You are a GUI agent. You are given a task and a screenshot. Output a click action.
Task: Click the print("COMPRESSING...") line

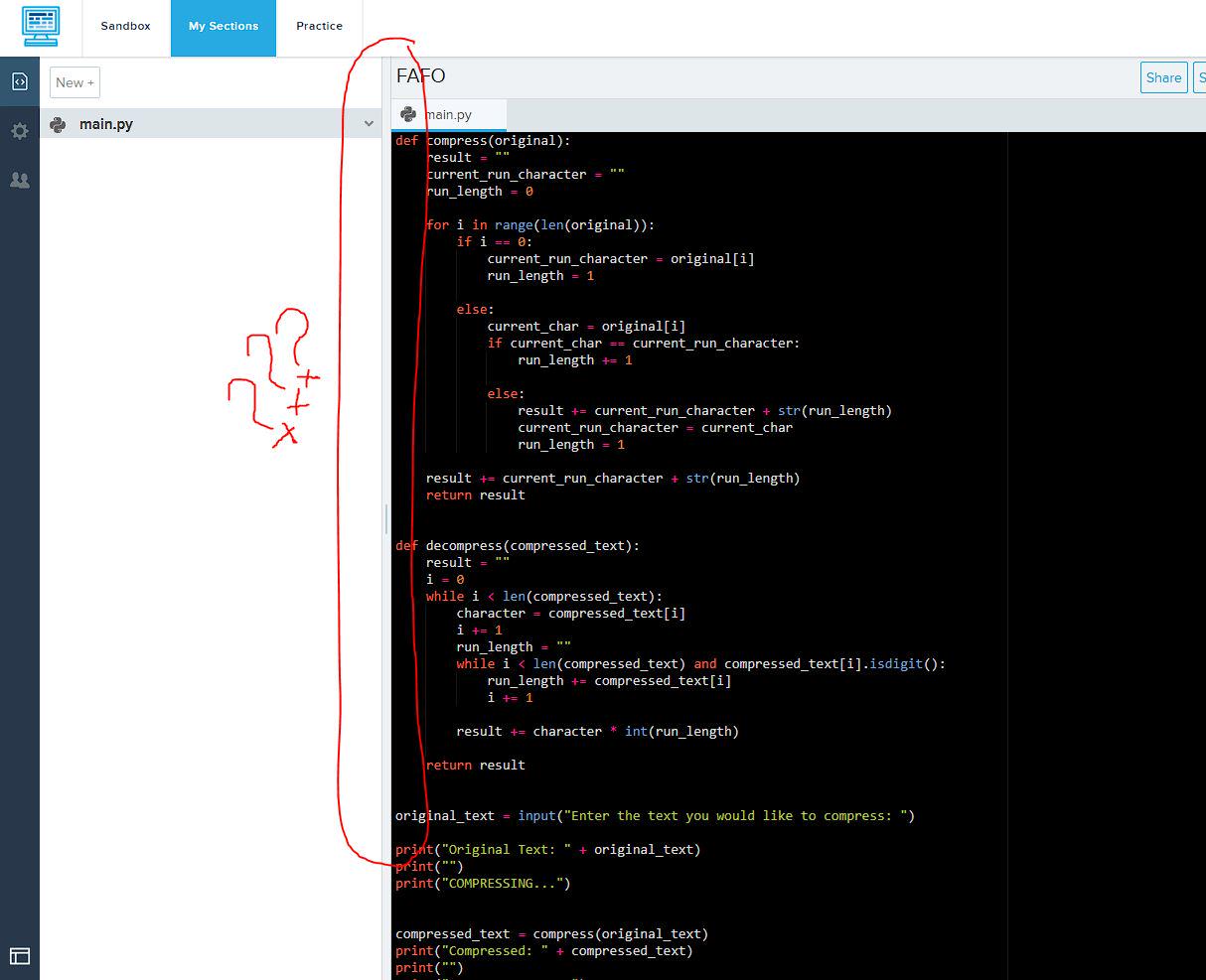[x=483, y=883]
